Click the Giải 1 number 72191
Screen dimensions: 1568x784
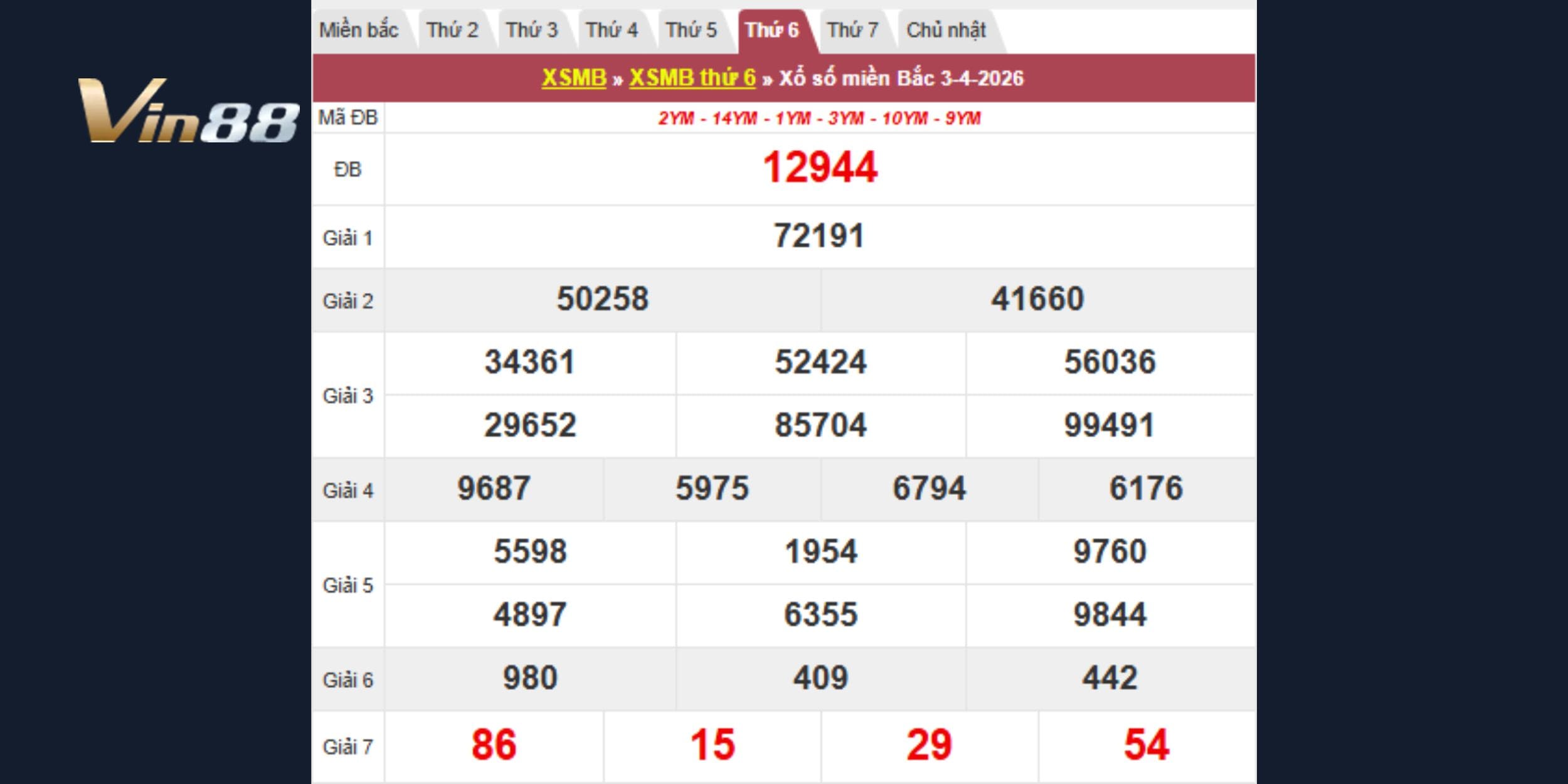(x=819, y=236)
